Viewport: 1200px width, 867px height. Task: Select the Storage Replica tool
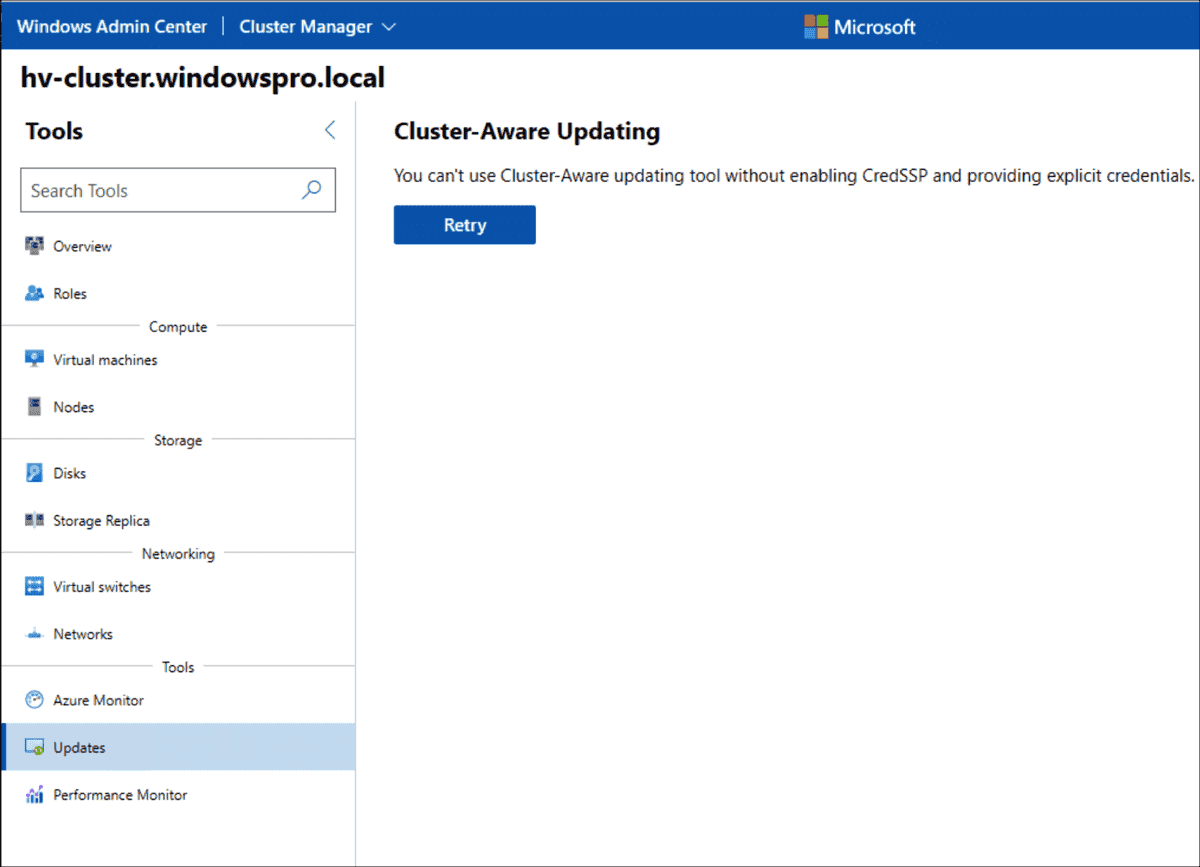coord(102,520)
